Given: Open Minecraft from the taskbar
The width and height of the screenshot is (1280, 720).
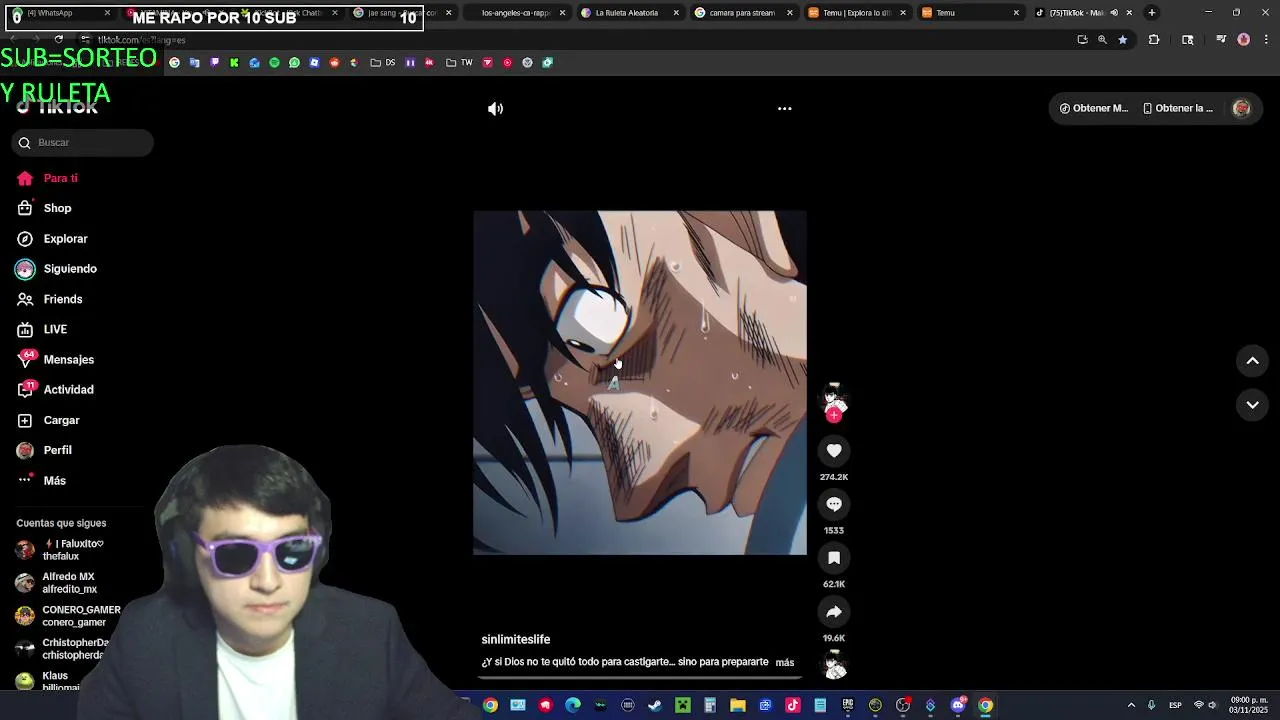Looking at the screenshot, I should coord(682,705).
